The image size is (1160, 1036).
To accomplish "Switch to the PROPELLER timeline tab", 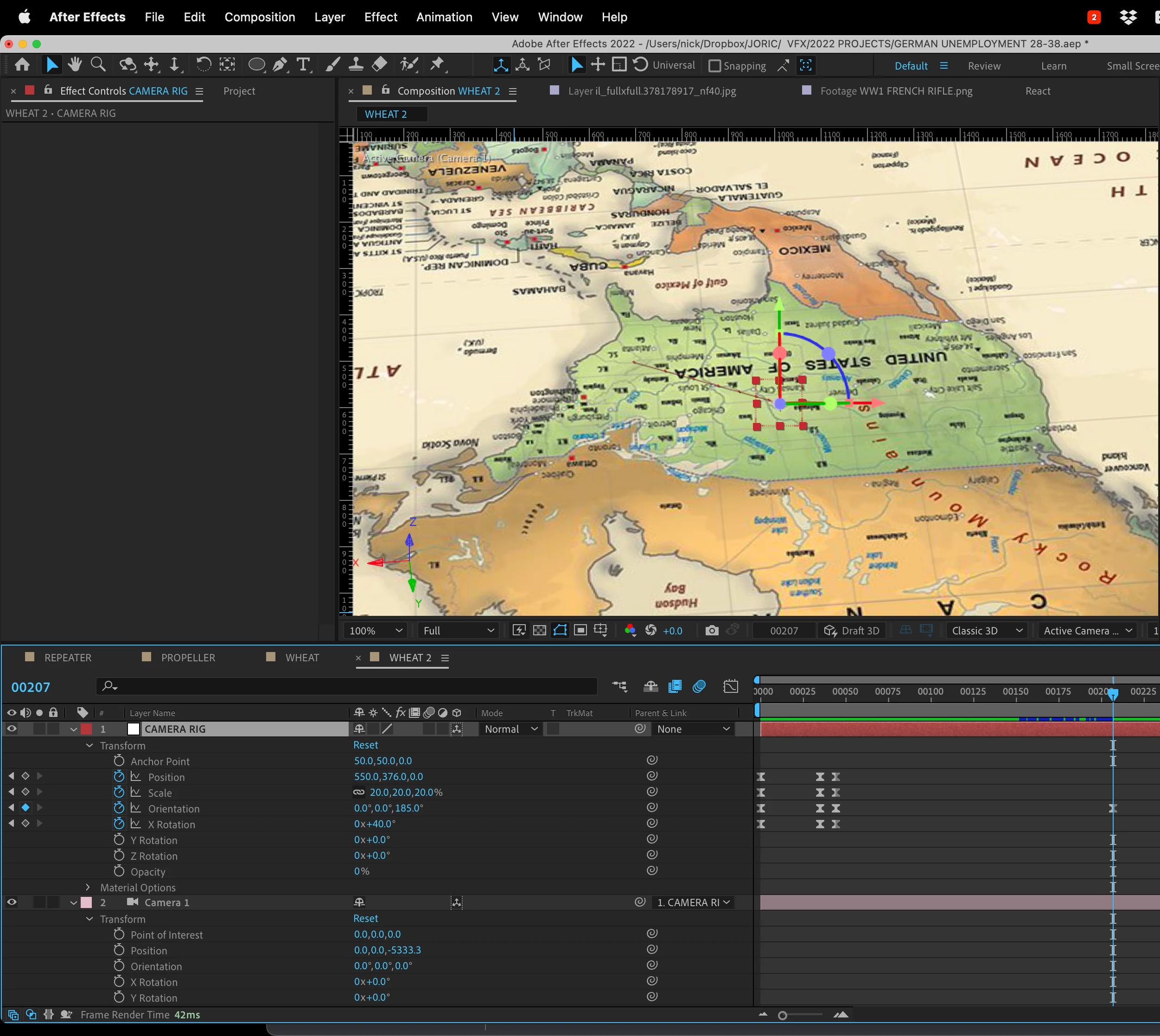I will pos(188,658).
